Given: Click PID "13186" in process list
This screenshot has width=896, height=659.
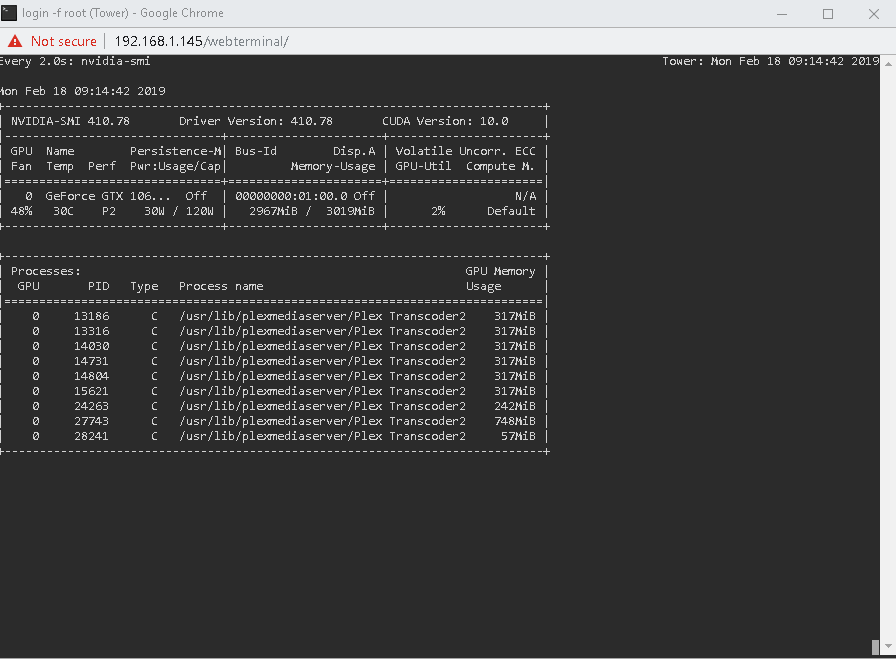Looking at the screenshot, I should 91,316.
